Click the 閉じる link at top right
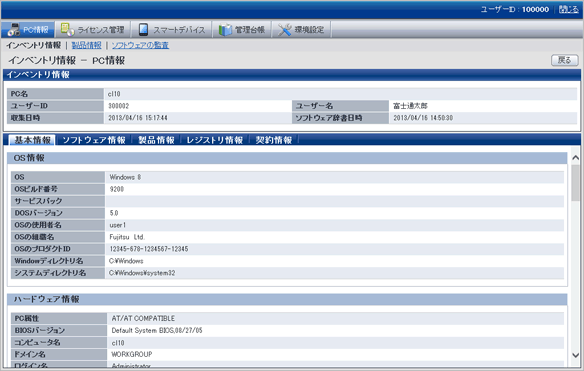The image size is (584, 371). [x=569, y=9]
